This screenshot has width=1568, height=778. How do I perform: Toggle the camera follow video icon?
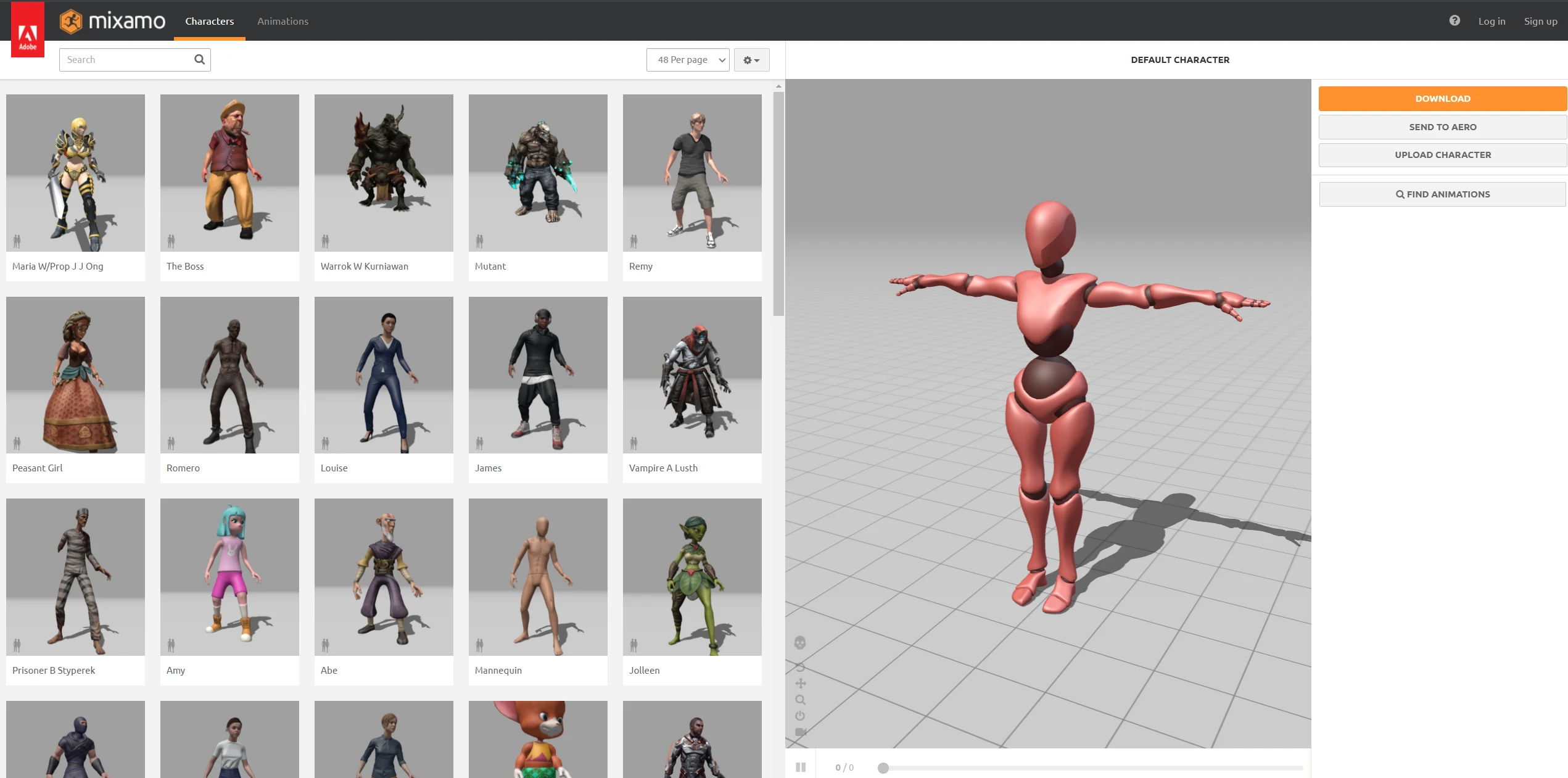(800, 732)
